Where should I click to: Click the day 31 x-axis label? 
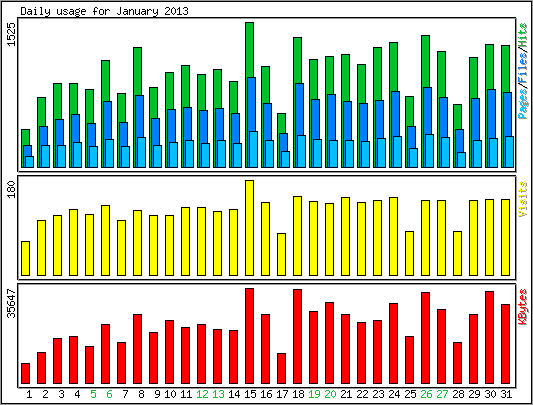pos(506,394)
